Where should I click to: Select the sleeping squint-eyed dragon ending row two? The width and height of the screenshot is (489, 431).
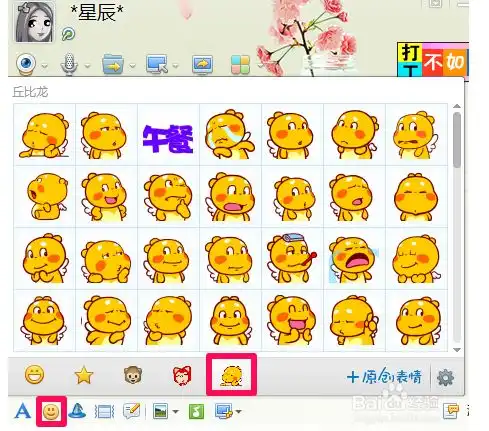(x=416, y=197)
